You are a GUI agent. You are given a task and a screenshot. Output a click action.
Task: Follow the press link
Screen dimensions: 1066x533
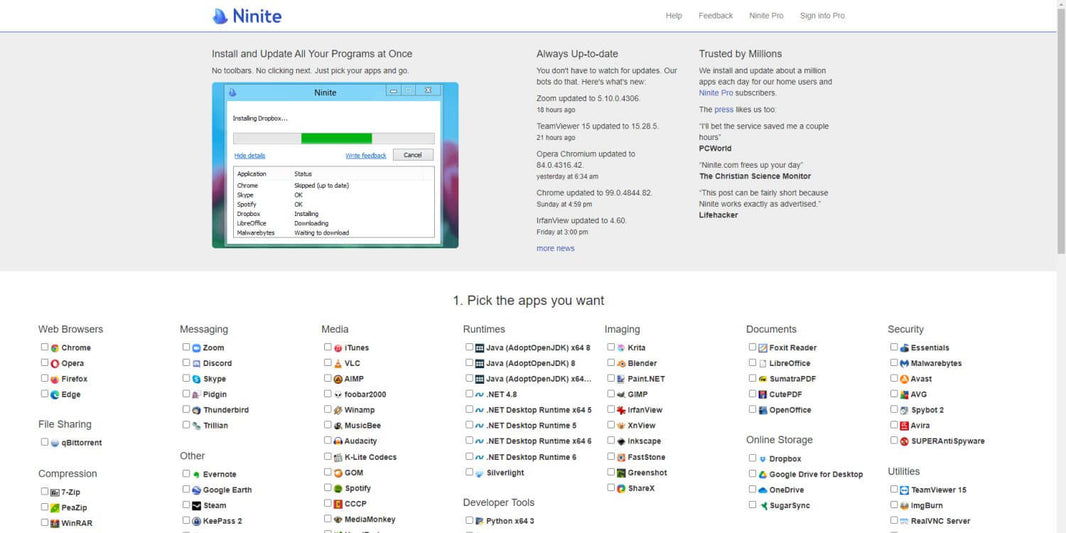pos(724,109)
